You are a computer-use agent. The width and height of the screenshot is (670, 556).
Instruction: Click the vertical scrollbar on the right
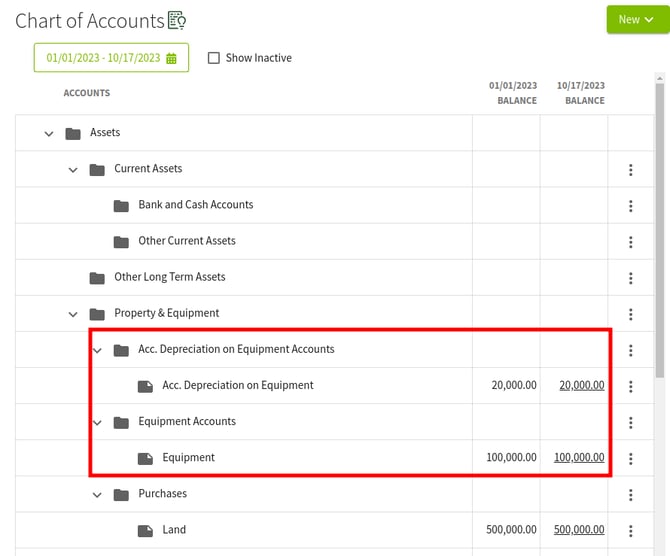[660, 230]
